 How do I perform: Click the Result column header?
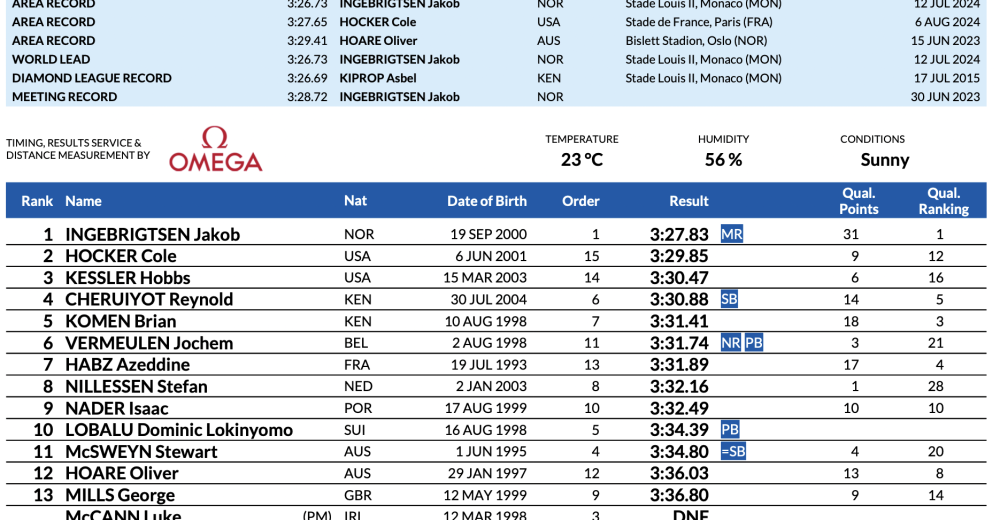tap(689, 201)
